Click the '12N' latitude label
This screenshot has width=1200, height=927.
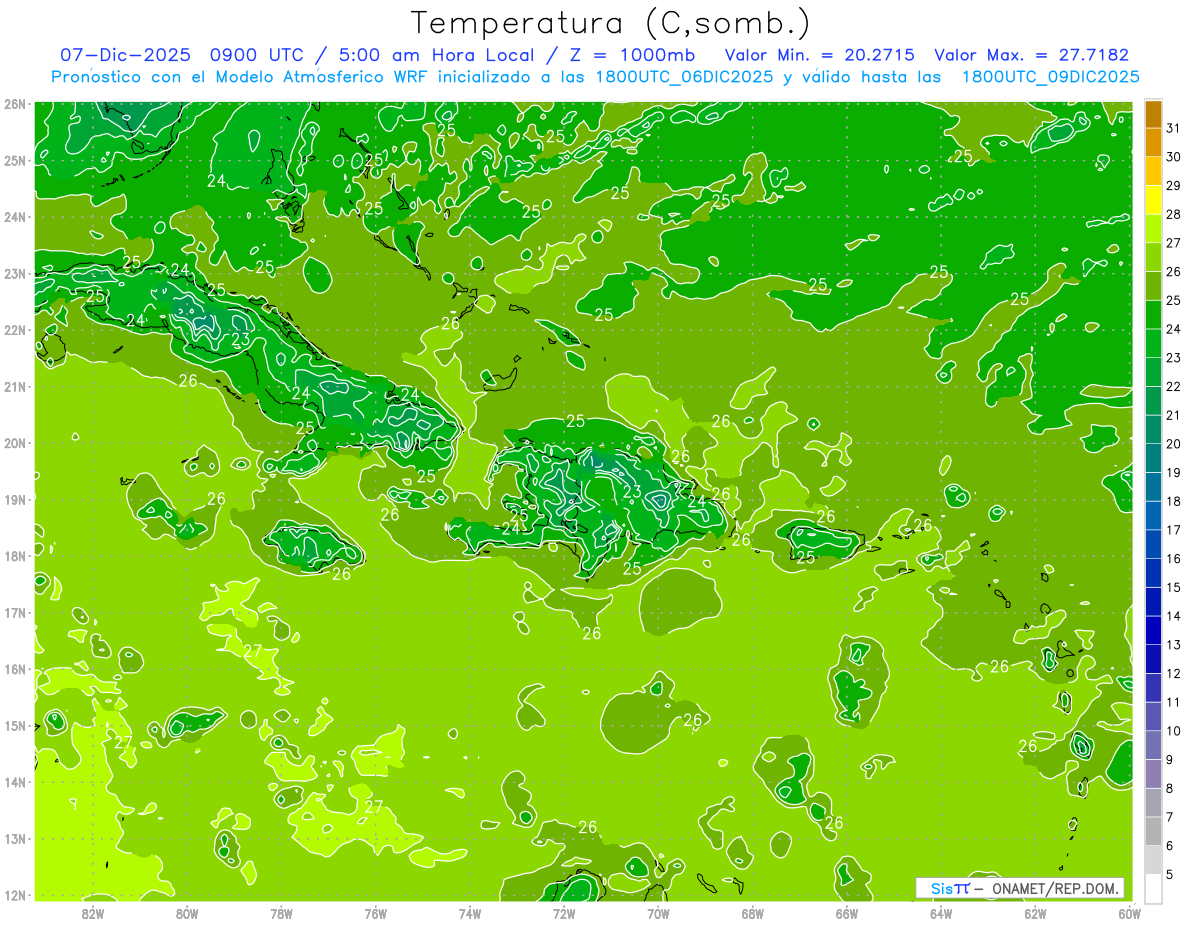pos(15,895)
